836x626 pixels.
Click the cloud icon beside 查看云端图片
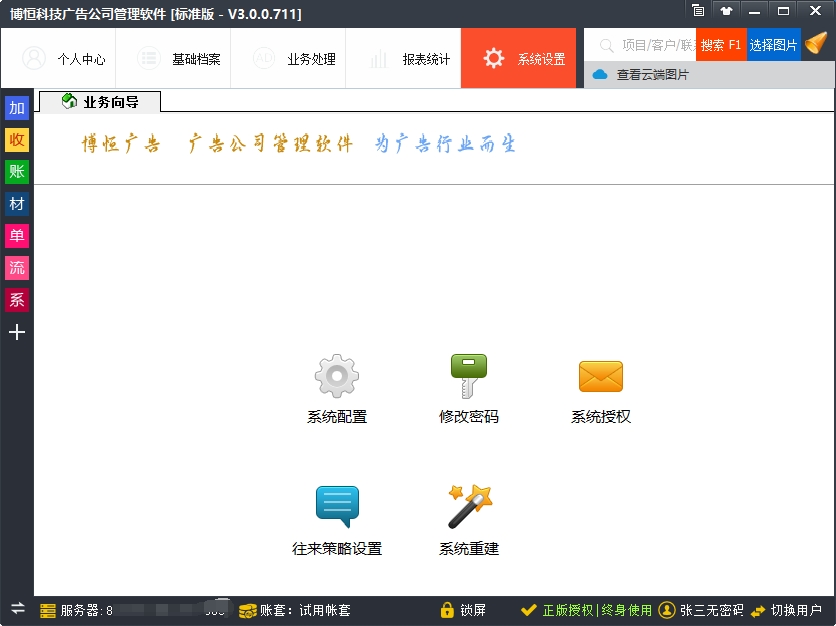click(x=600, y=75)
